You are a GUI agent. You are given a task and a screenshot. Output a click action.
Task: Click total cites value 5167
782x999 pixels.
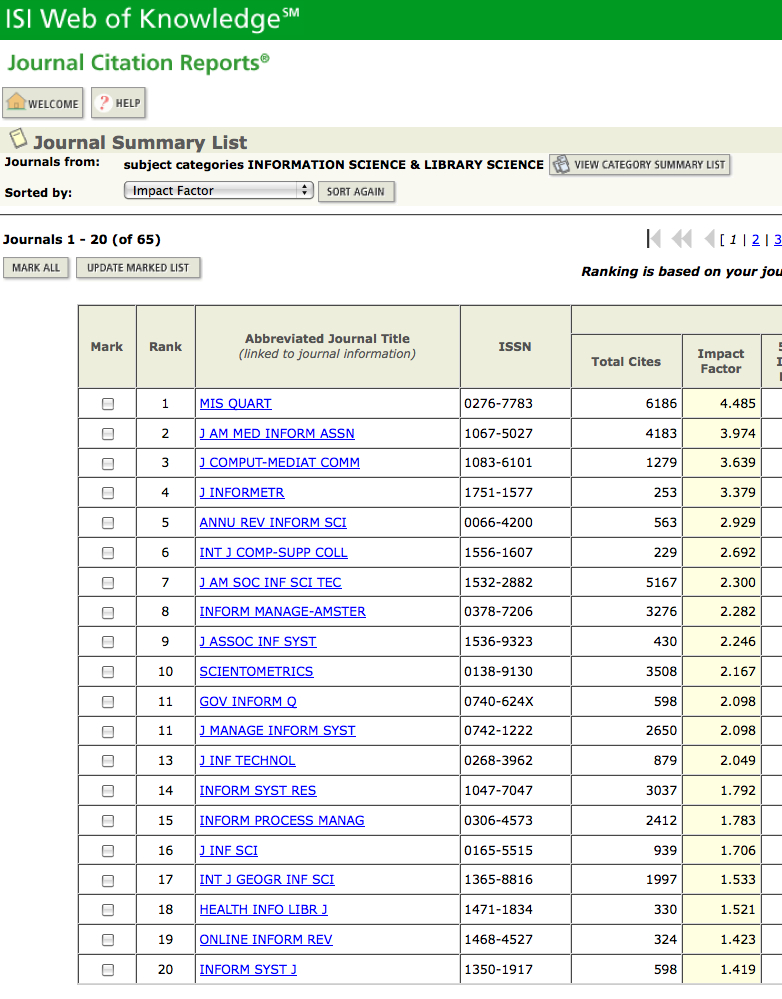(661, 582)
